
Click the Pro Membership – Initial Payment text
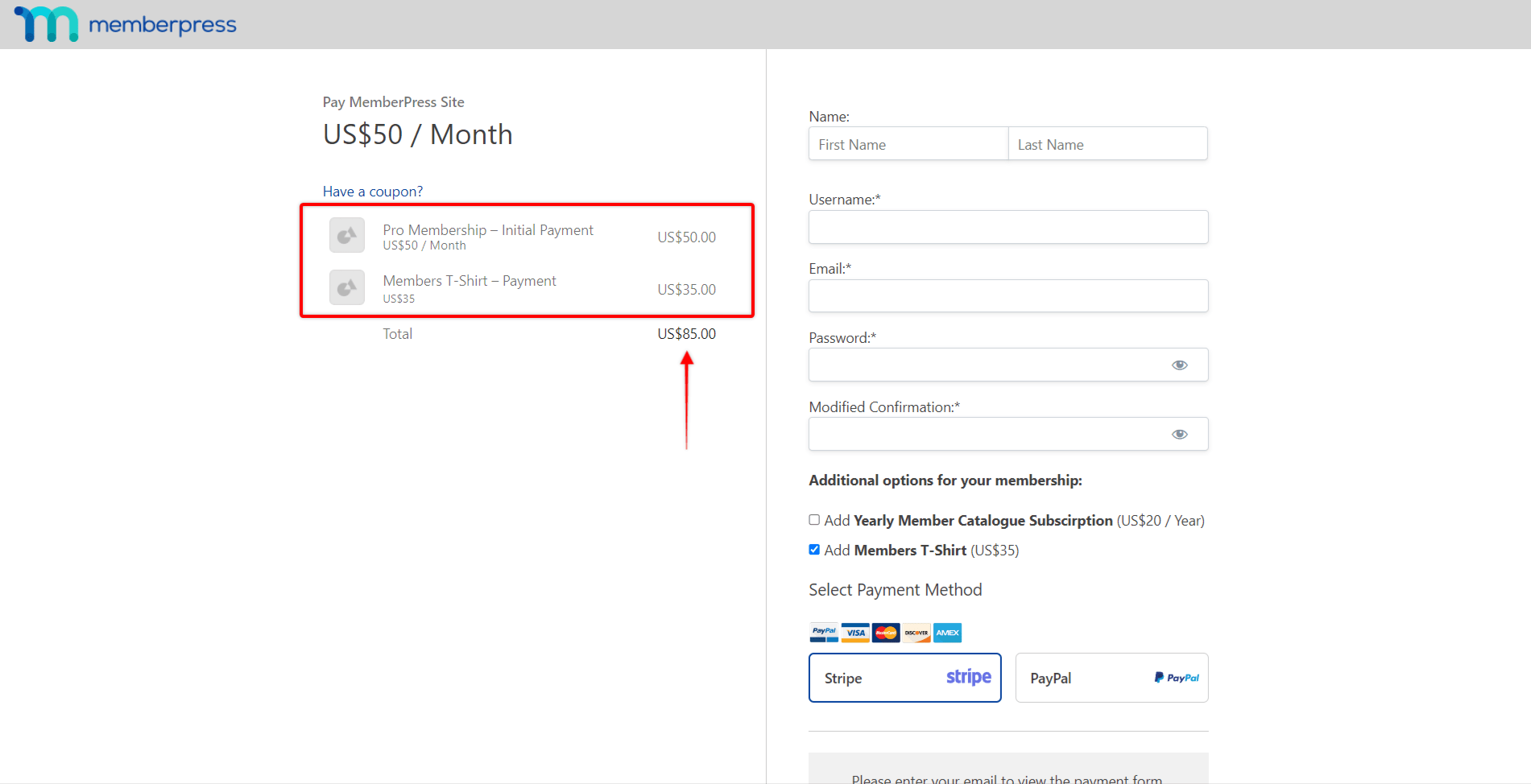tap(488, 230)
